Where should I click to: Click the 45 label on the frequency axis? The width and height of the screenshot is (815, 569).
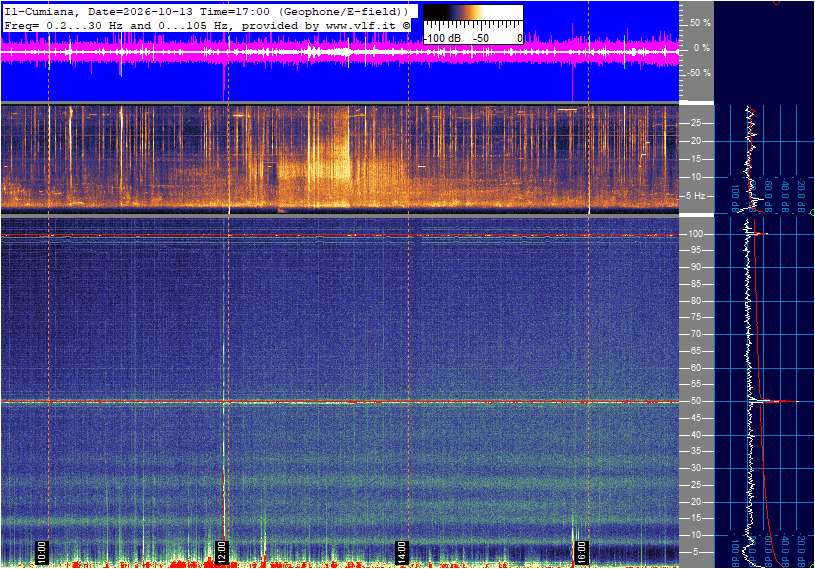pos(695,418)
